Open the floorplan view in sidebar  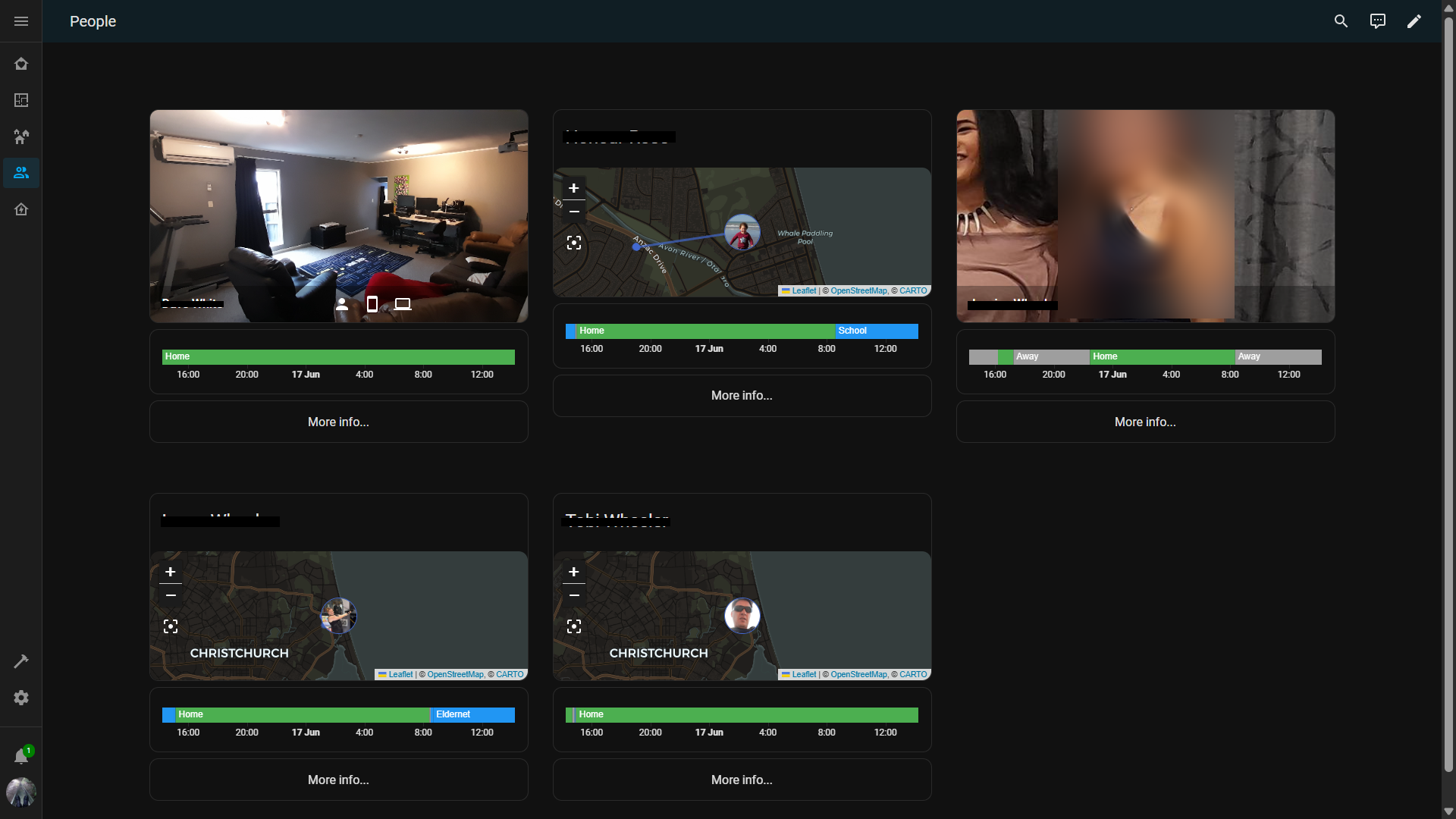21,100
